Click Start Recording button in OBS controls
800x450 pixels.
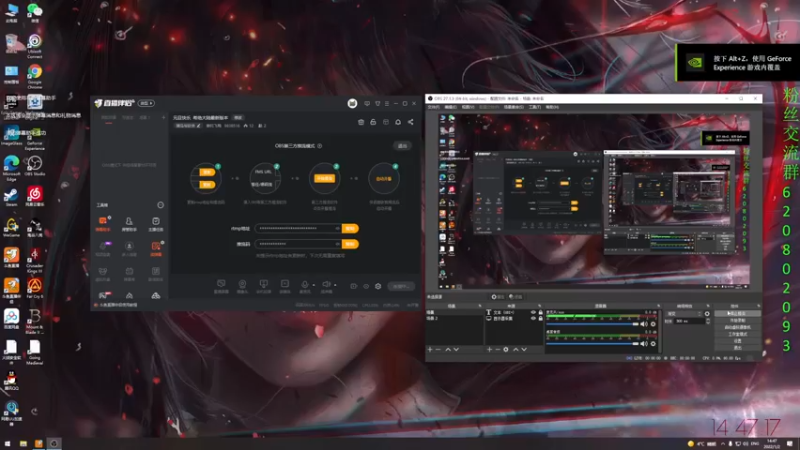(737, 320)
